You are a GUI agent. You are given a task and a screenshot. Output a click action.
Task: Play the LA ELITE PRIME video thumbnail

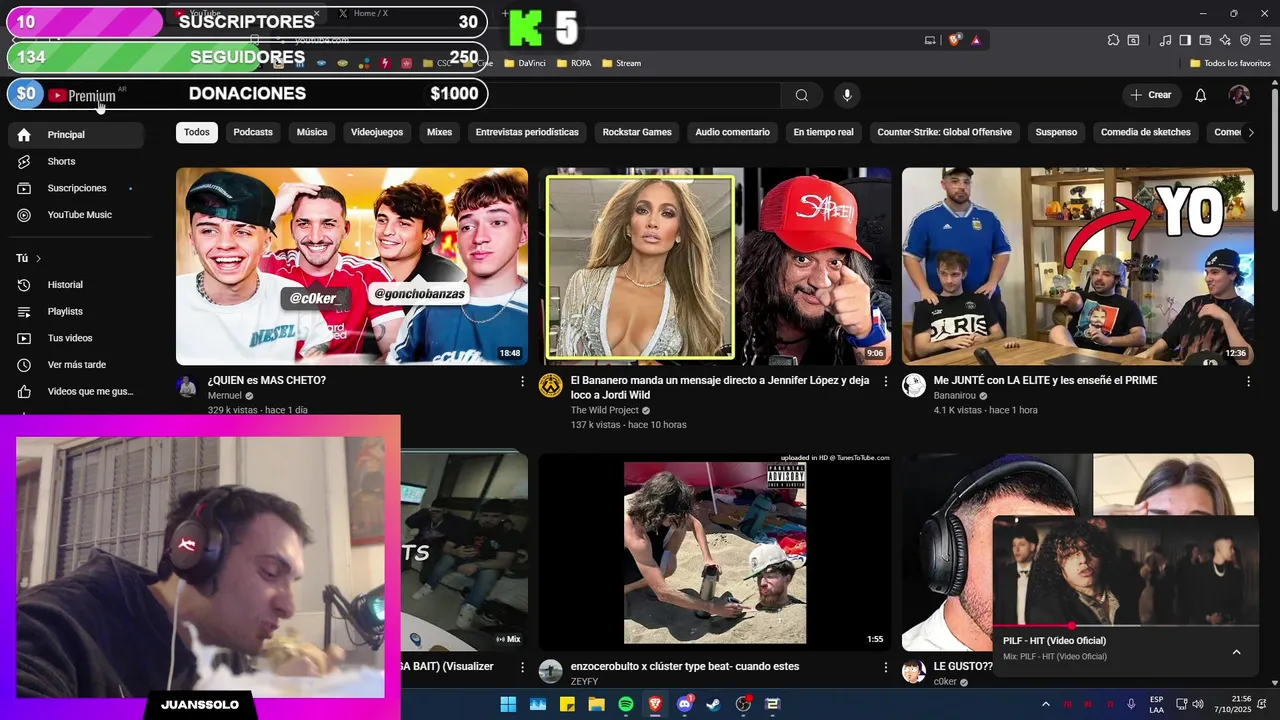click(1078, 266)
